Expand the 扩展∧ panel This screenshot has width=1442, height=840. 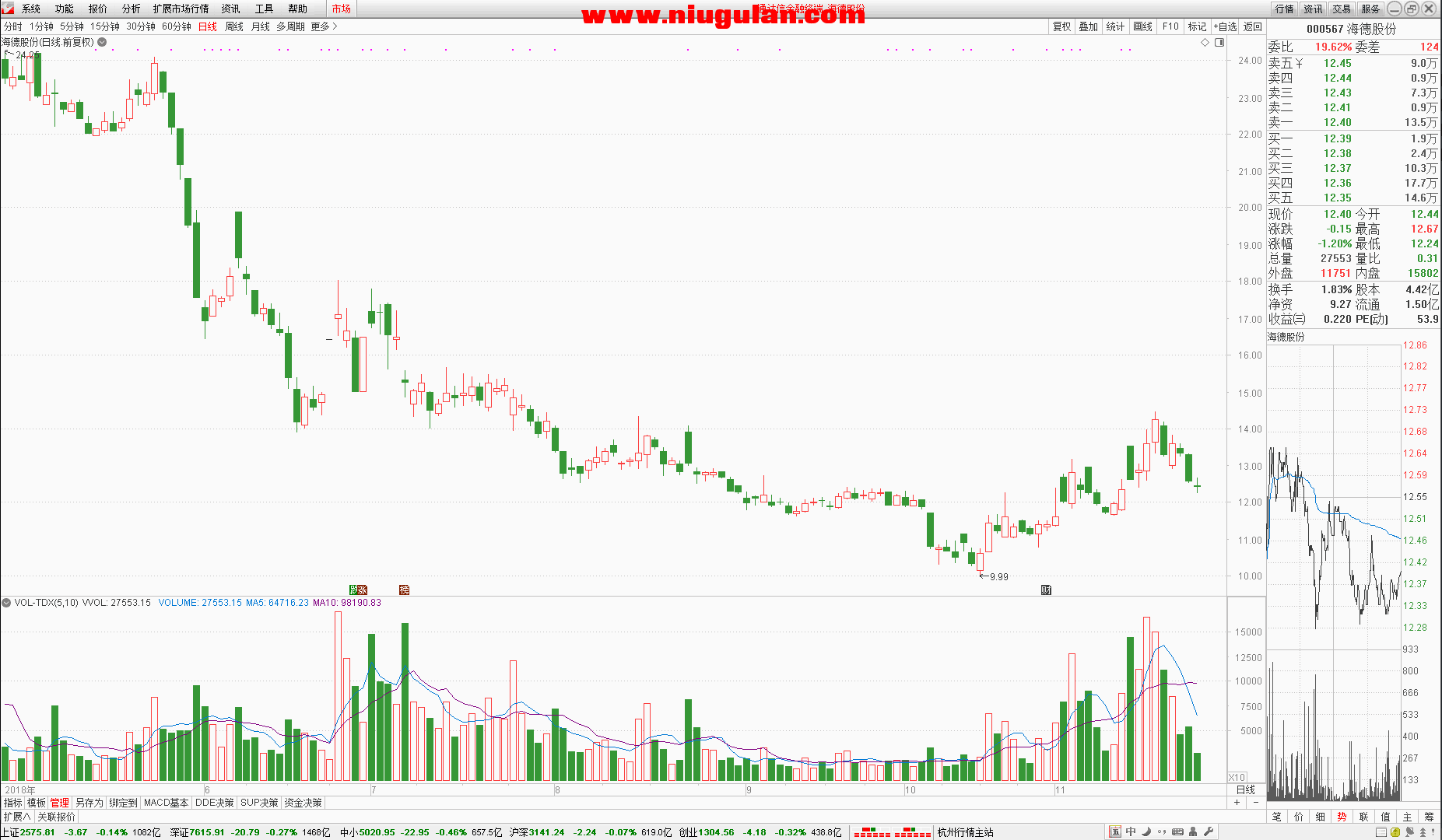tap(17, 817)
